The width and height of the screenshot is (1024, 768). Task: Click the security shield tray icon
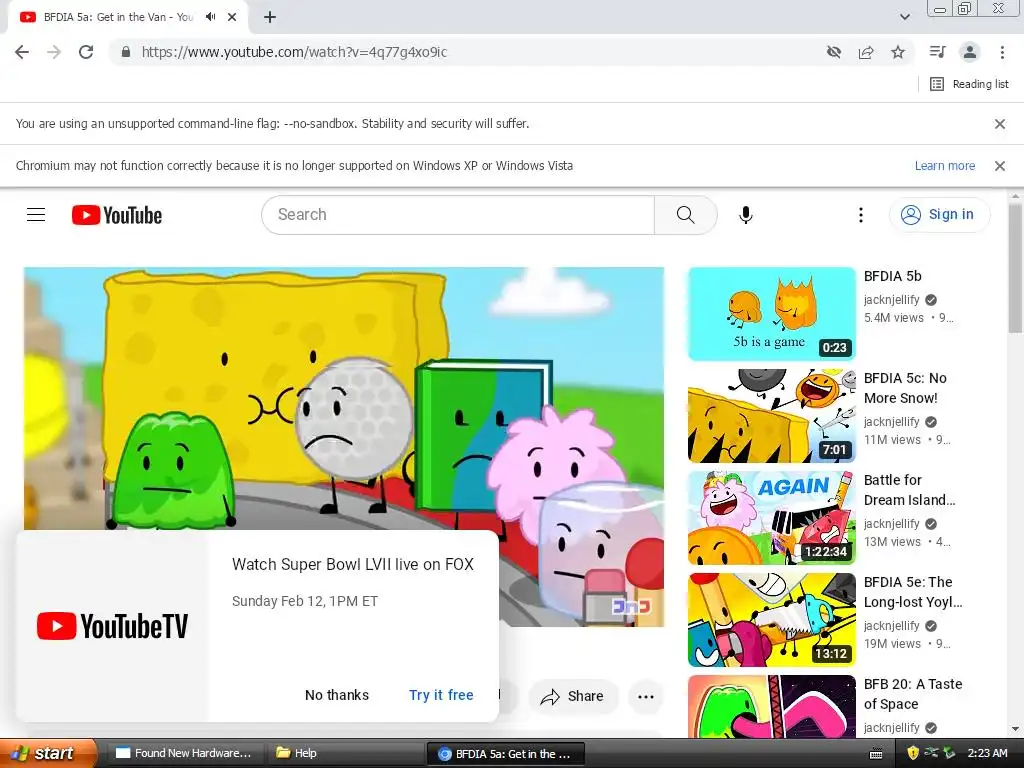912,753
